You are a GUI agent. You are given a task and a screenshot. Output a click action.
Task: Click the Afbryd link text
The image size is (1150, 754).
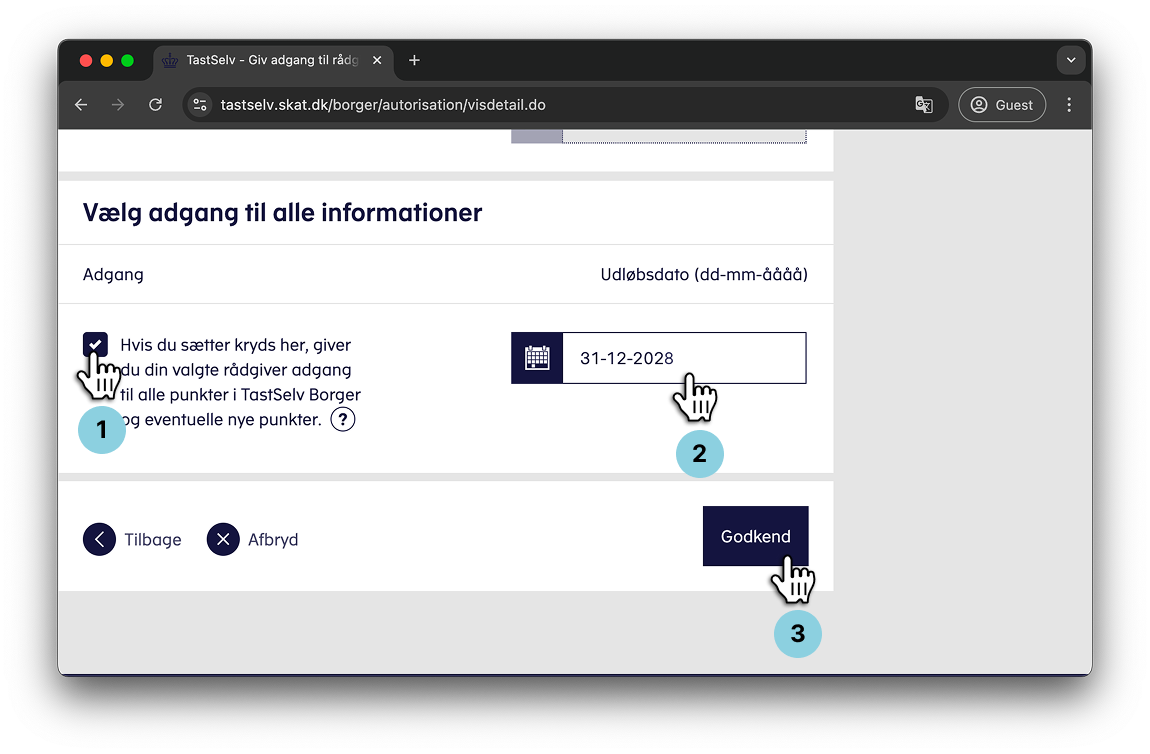273,540
